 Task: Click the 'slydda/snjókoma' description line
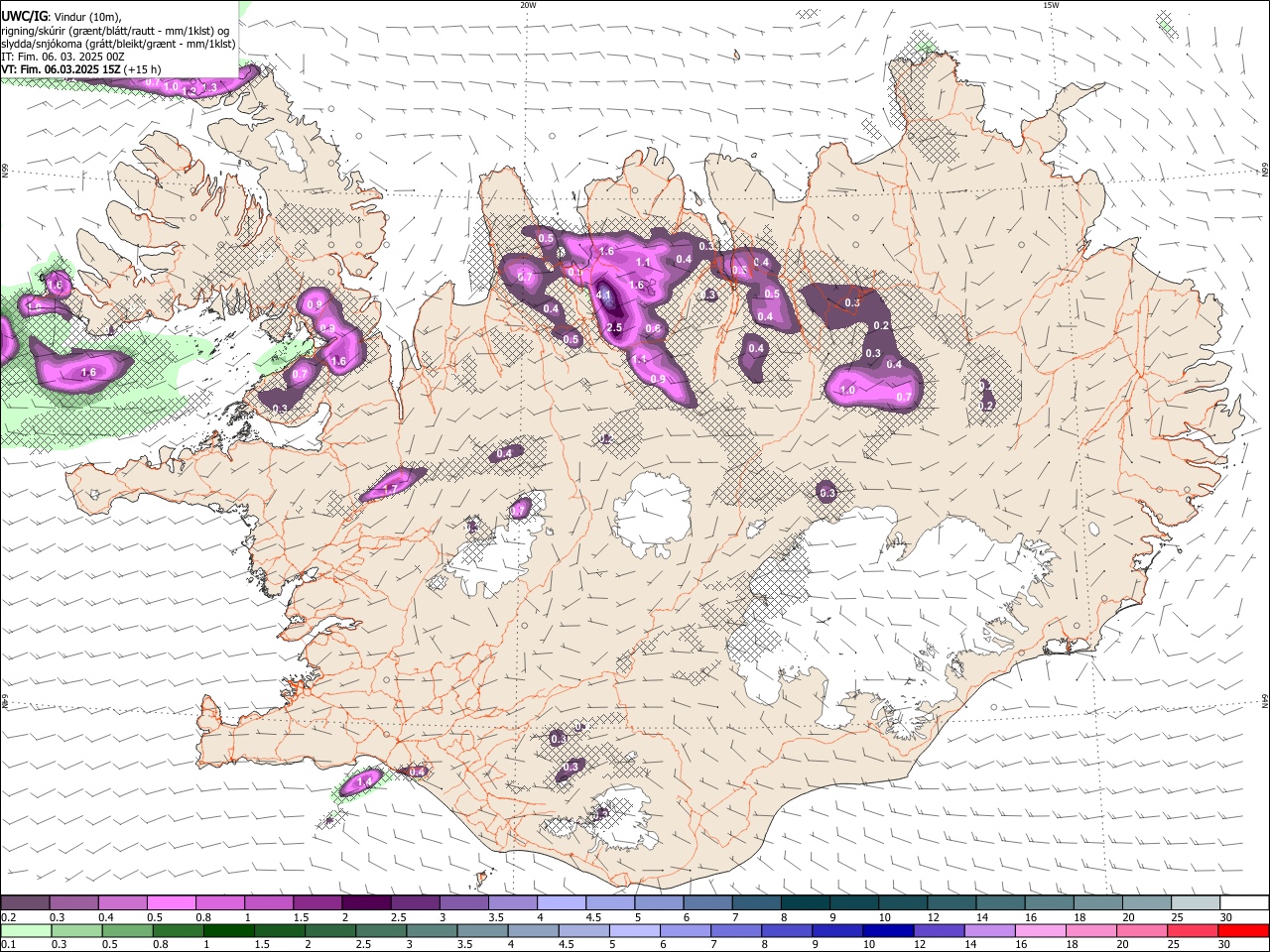click(x=118, y=44)
